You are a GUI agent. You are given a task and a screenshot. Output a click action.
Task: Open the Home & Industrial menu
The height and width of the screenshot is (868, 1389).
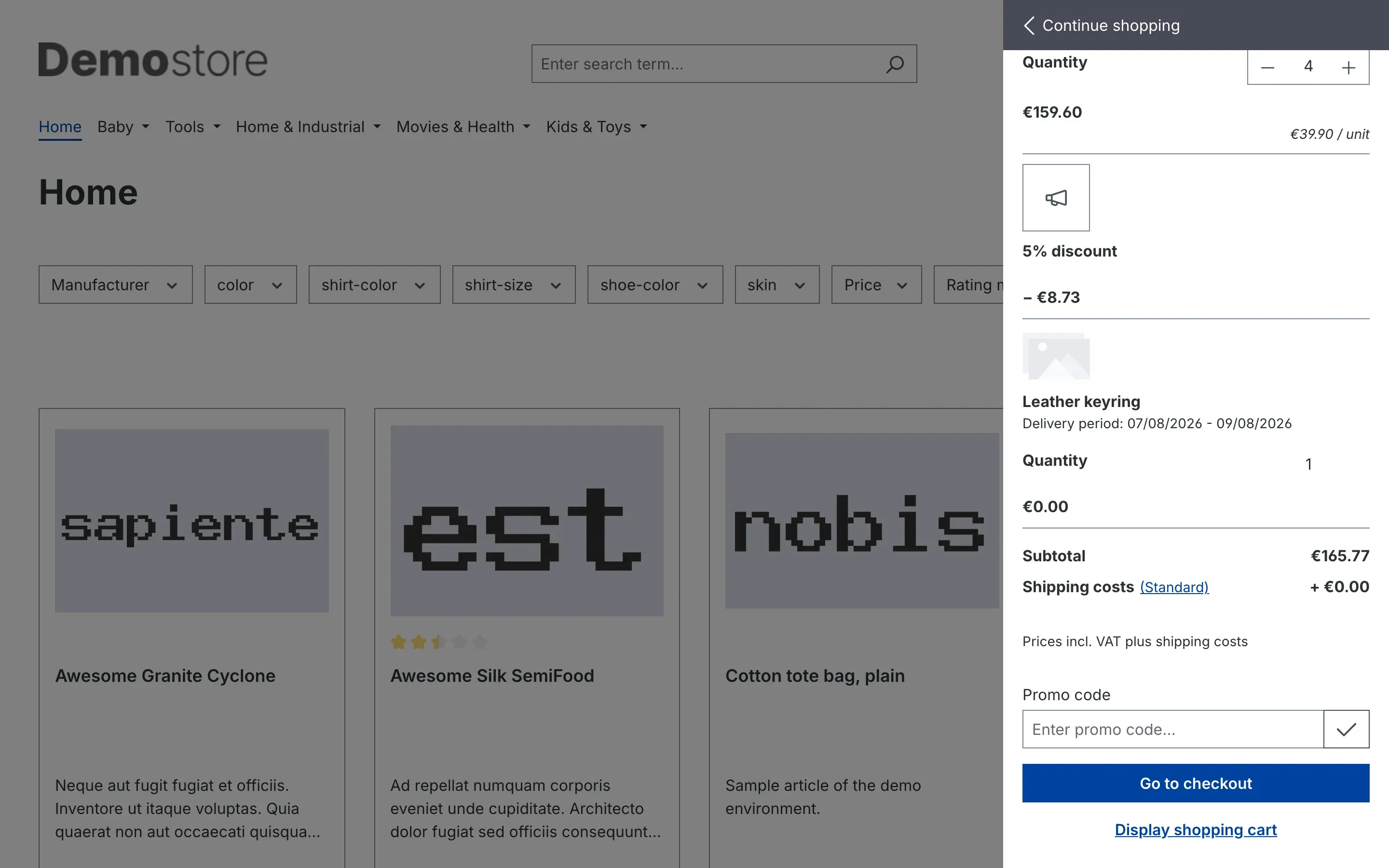(308, 127)
